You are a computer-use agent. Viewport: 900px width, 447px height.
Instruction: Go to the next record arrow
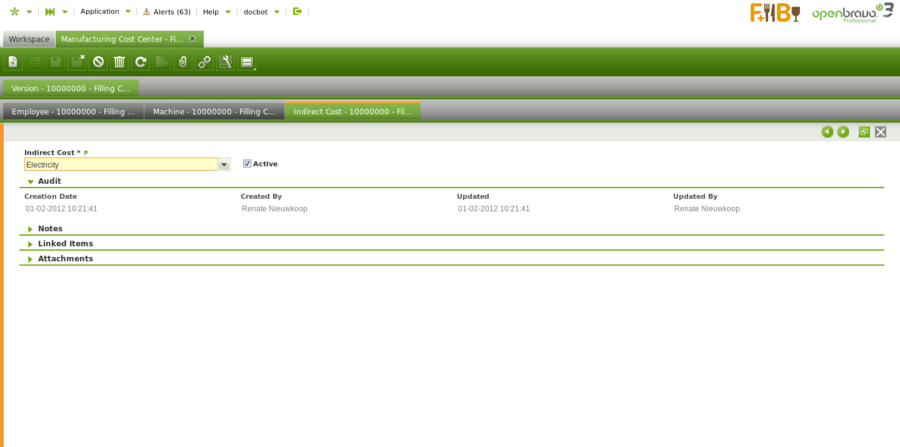click(x=843, y=132)
